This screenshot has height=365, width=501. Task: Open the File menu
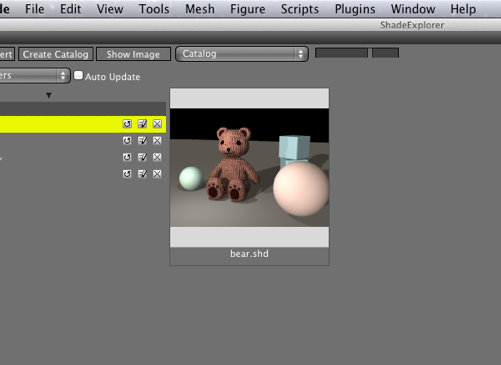[34, 9]
